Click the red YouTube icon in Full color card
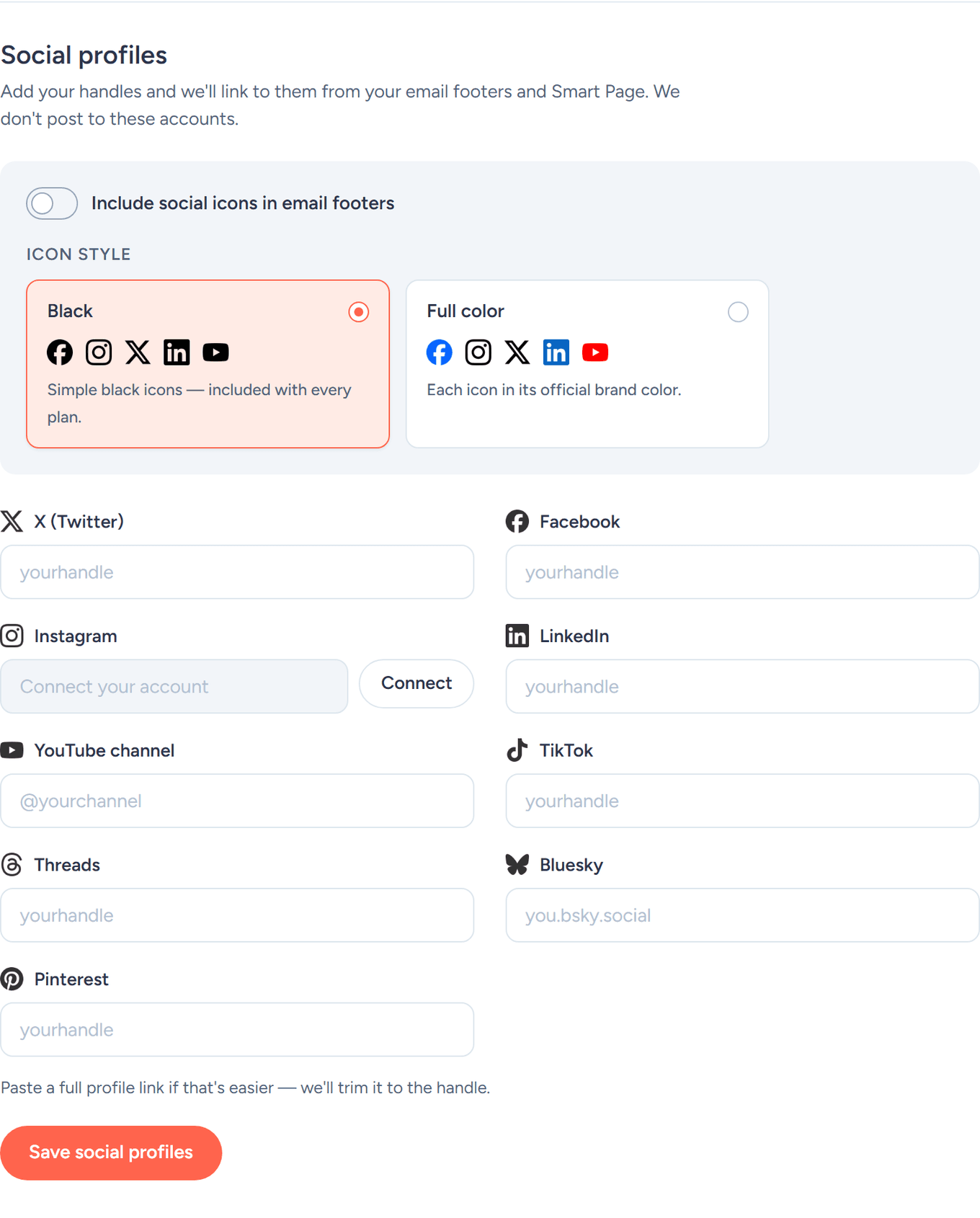The height and width of the screenshot is (1218, 980). click(595, 352)
